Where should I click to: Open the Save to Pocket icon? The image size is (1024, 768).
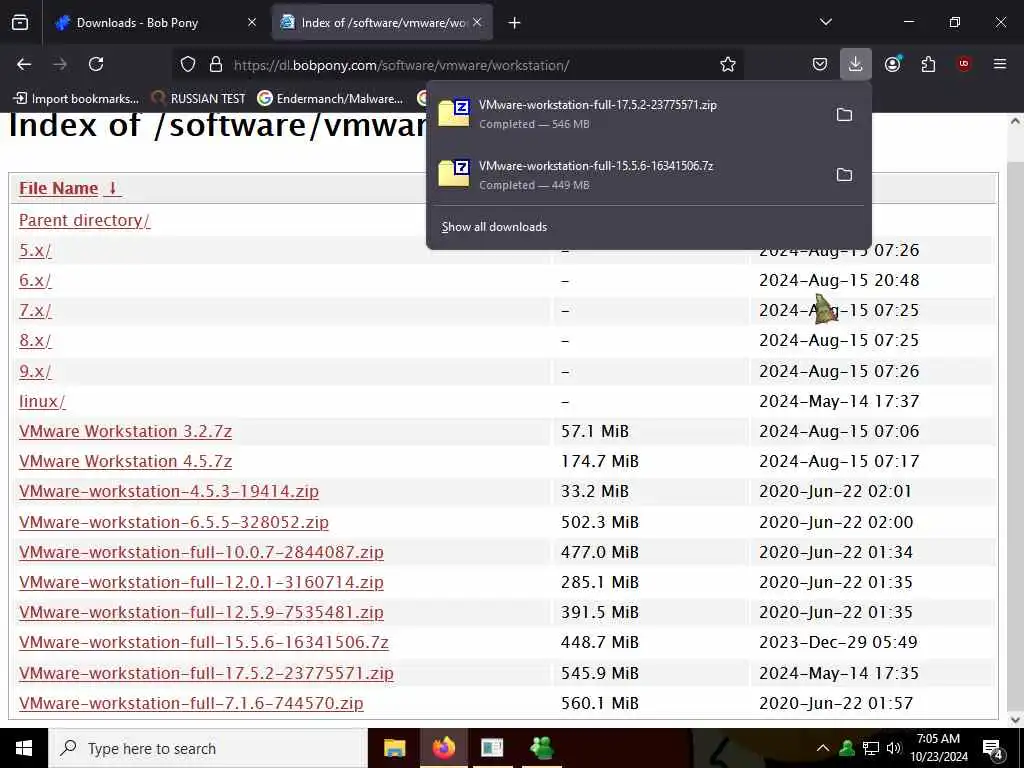(820, 64)
